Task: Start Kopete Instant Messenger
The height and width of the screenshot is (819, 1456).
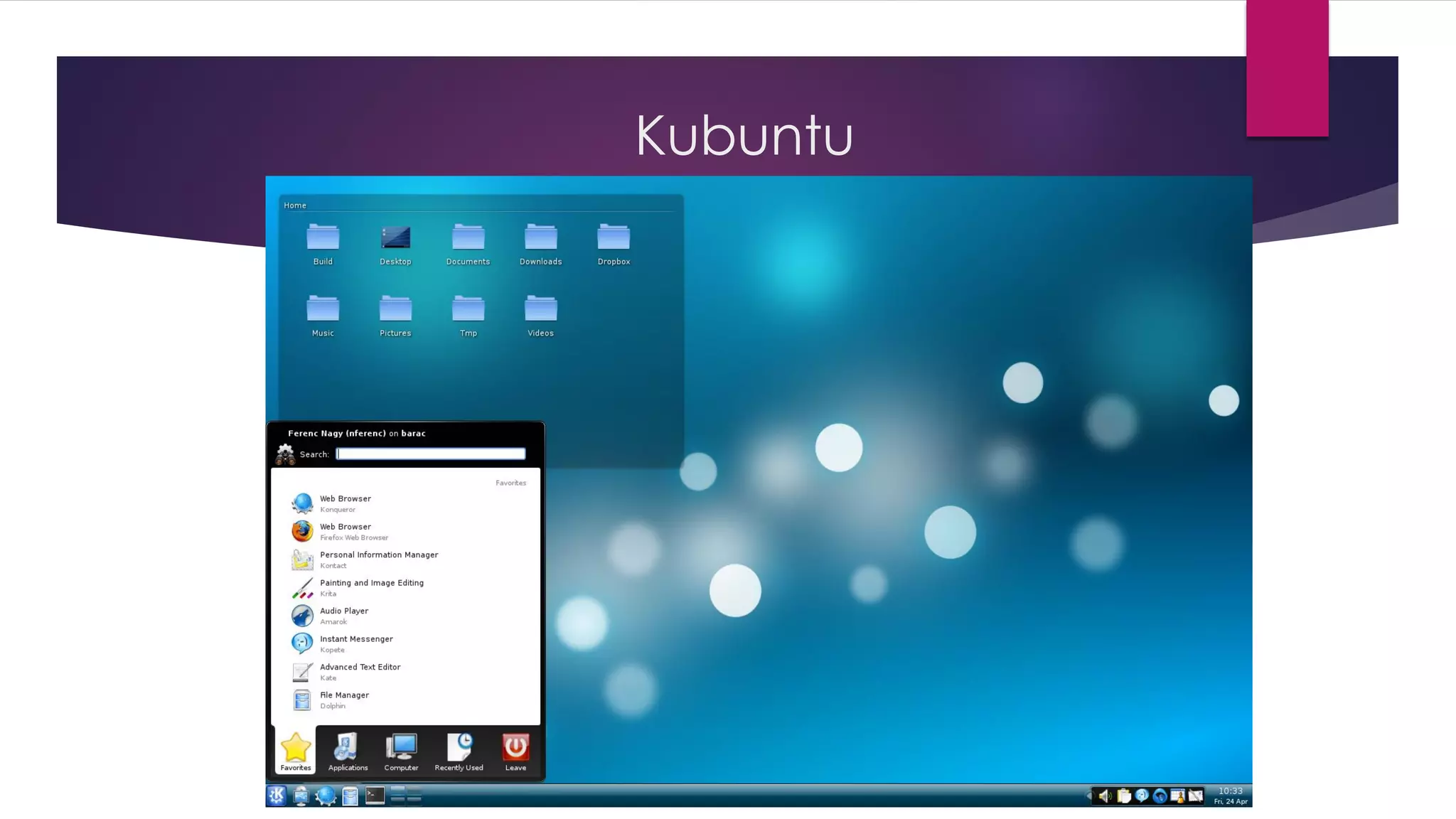Action: [405, 643]
